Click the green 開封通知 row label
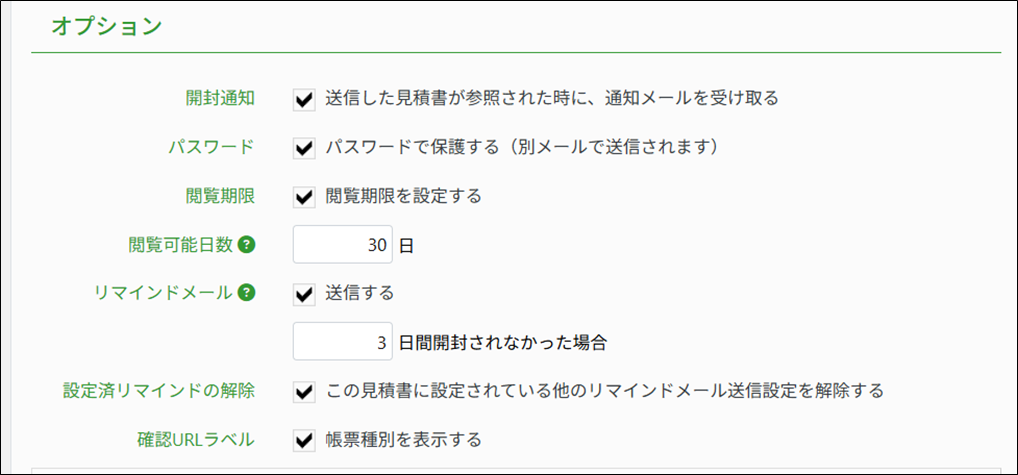The image size is (1018, 475). point(220,98)
